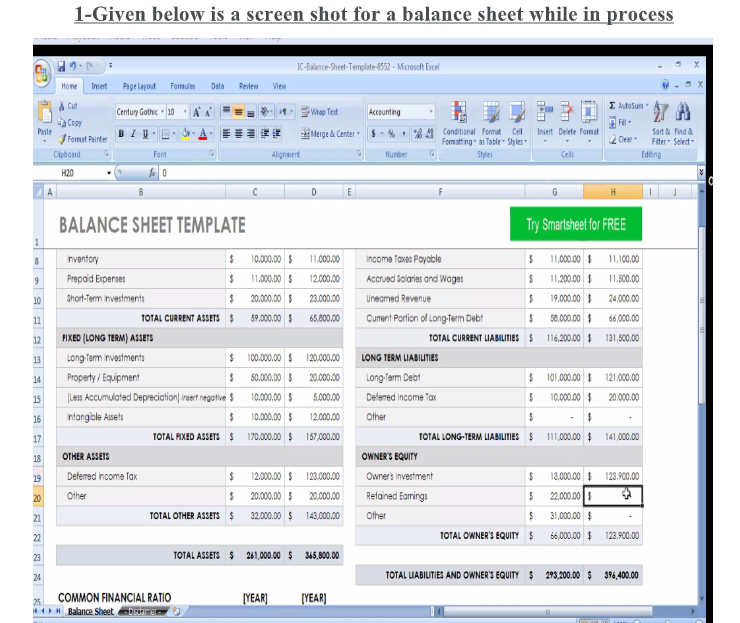Image resolution: width=740 pixels, height=623 pixels.
Task: Expand the Font dialog launcher
Action: 211,154
